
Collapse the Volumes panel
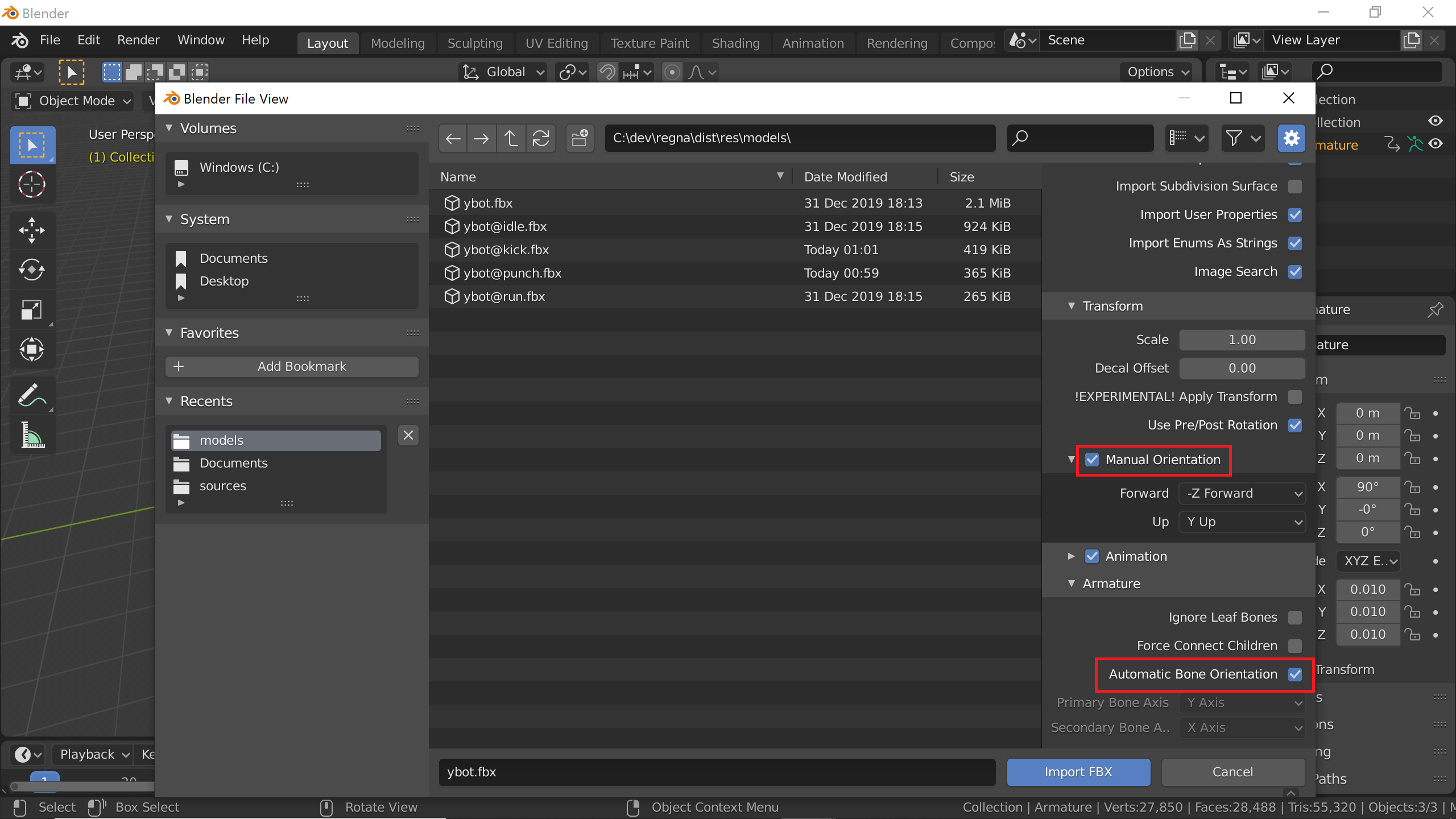click(169, 129)
